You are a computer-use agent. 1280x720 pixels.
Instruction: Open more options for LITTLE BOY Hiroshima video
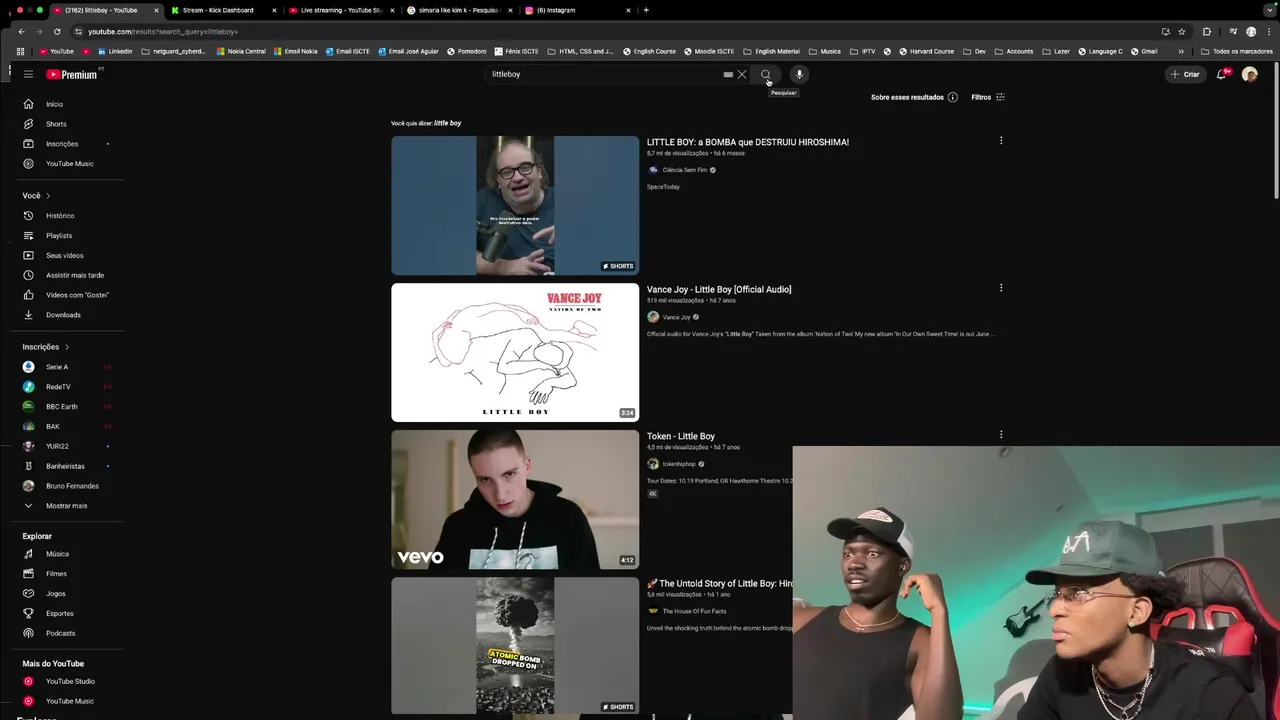point(1001,141)
